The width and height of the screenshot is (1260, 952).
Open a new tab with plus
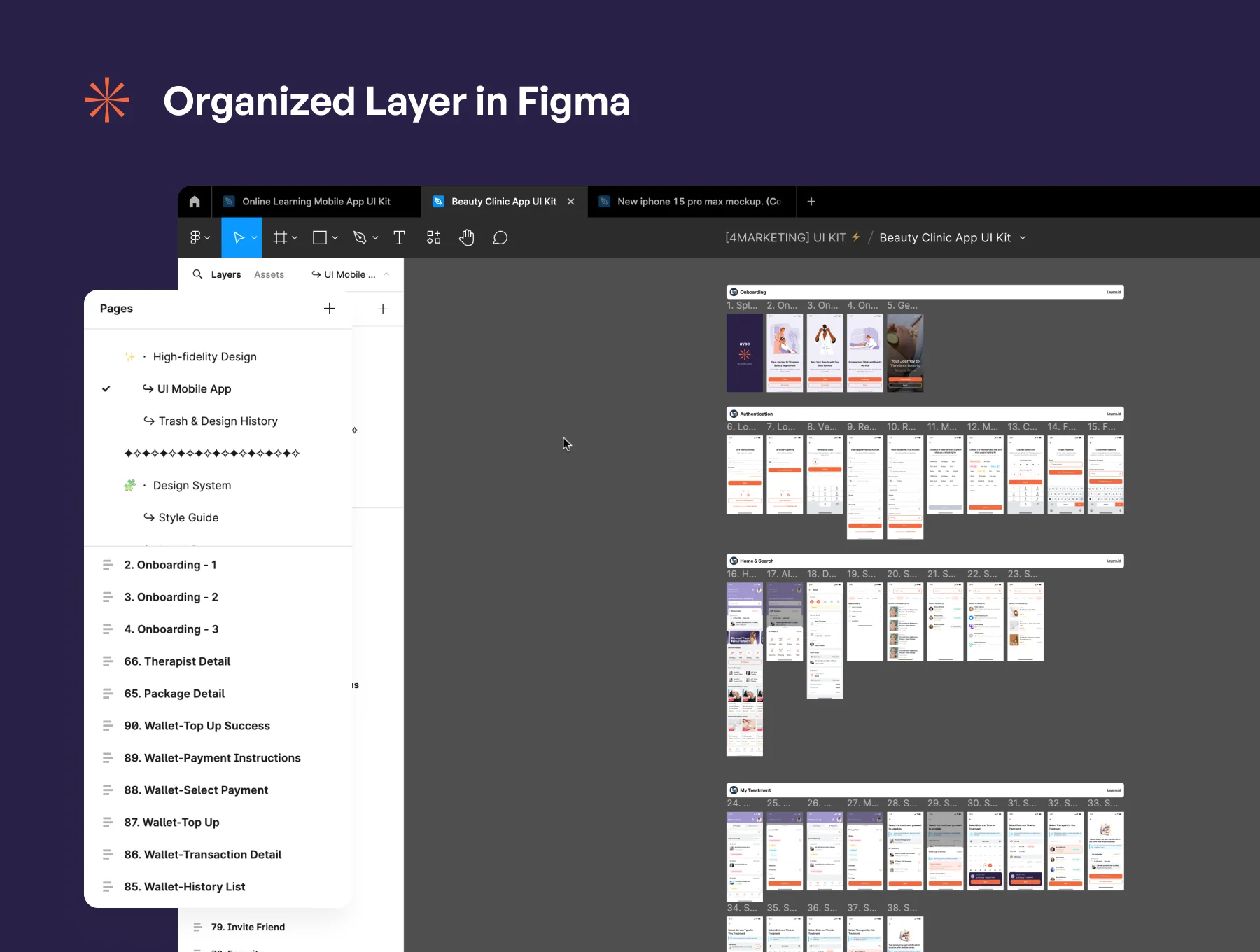click(x=811, y=202)
